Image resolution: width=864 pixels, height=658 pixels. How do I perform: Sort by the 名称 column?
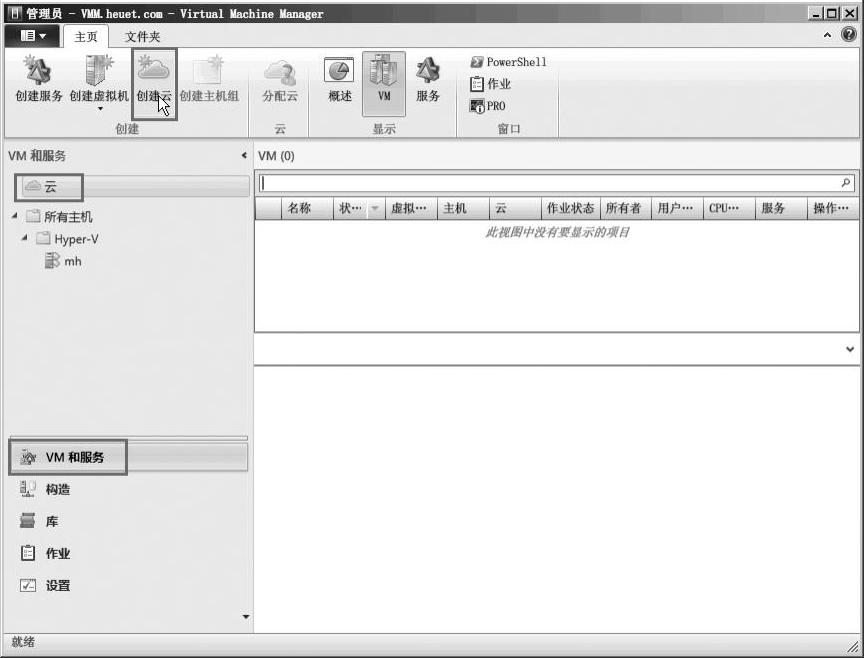[307, 208]
